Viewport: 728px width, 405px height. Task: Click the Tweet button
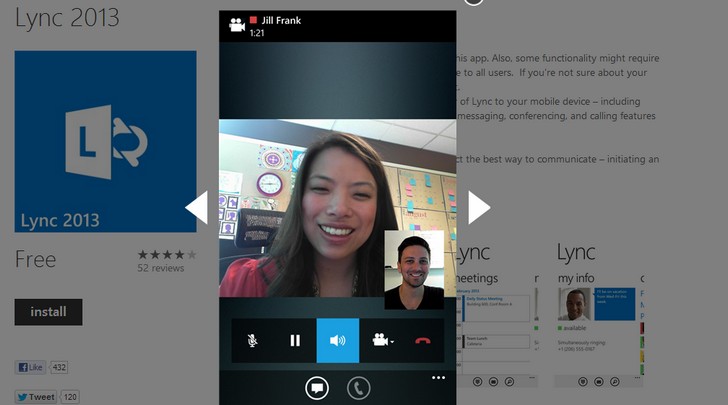tap(36, 397)
